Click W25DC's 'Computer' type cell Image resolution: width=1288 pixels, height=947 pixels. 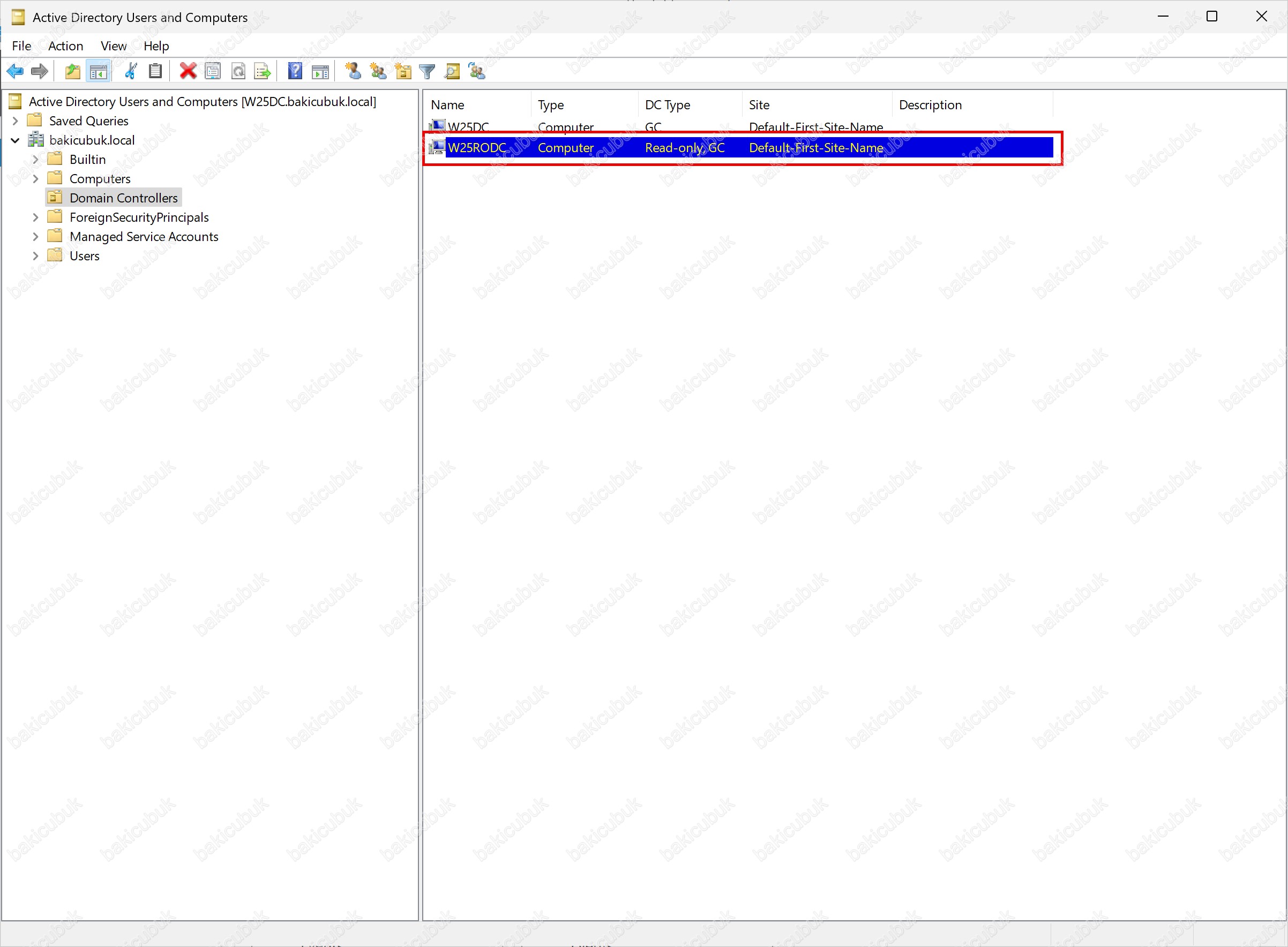[x=565, y=127]
